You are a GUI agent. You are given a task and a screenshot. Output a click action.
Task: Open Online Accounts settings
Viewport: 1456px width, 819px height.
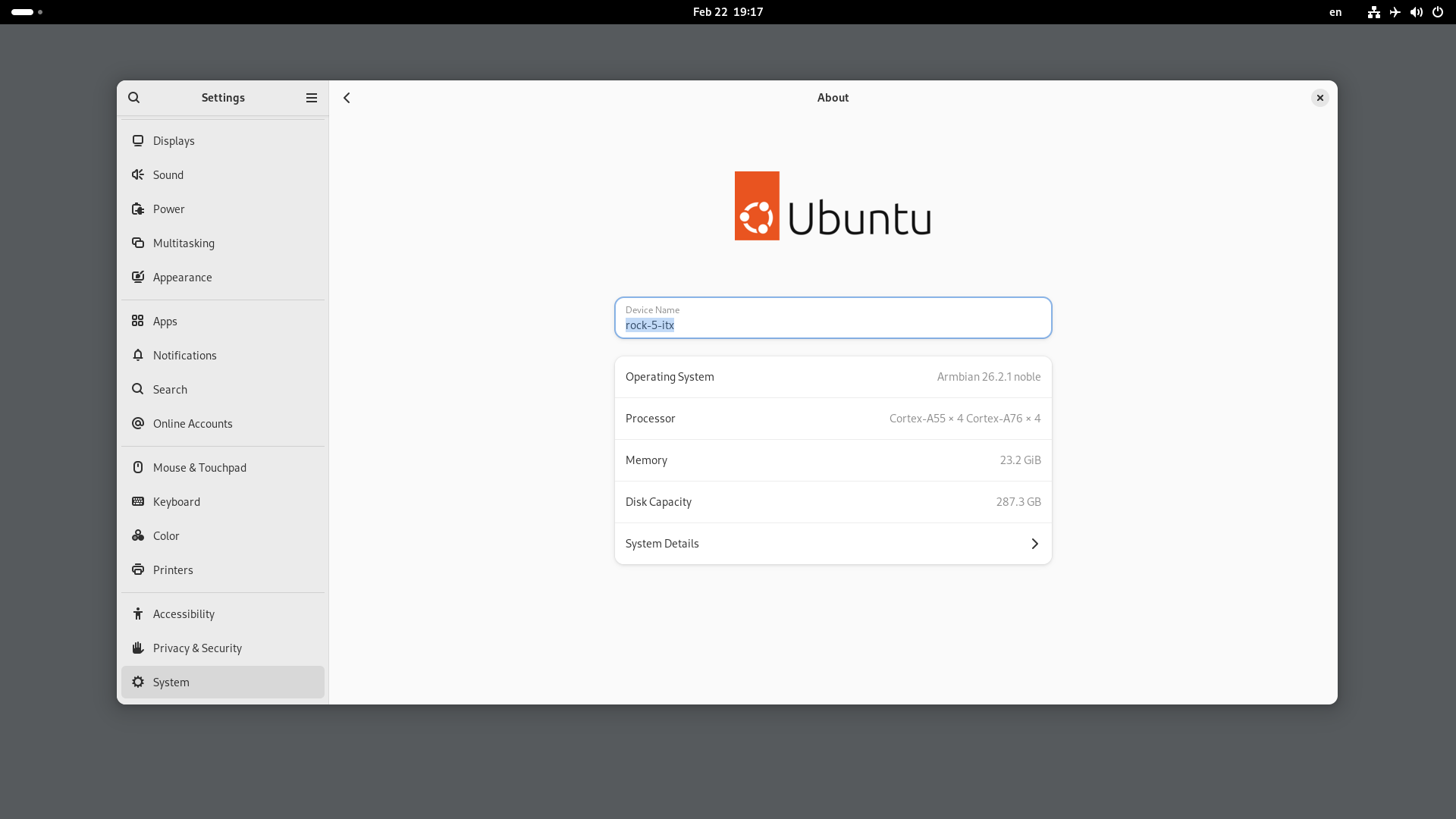193,424
